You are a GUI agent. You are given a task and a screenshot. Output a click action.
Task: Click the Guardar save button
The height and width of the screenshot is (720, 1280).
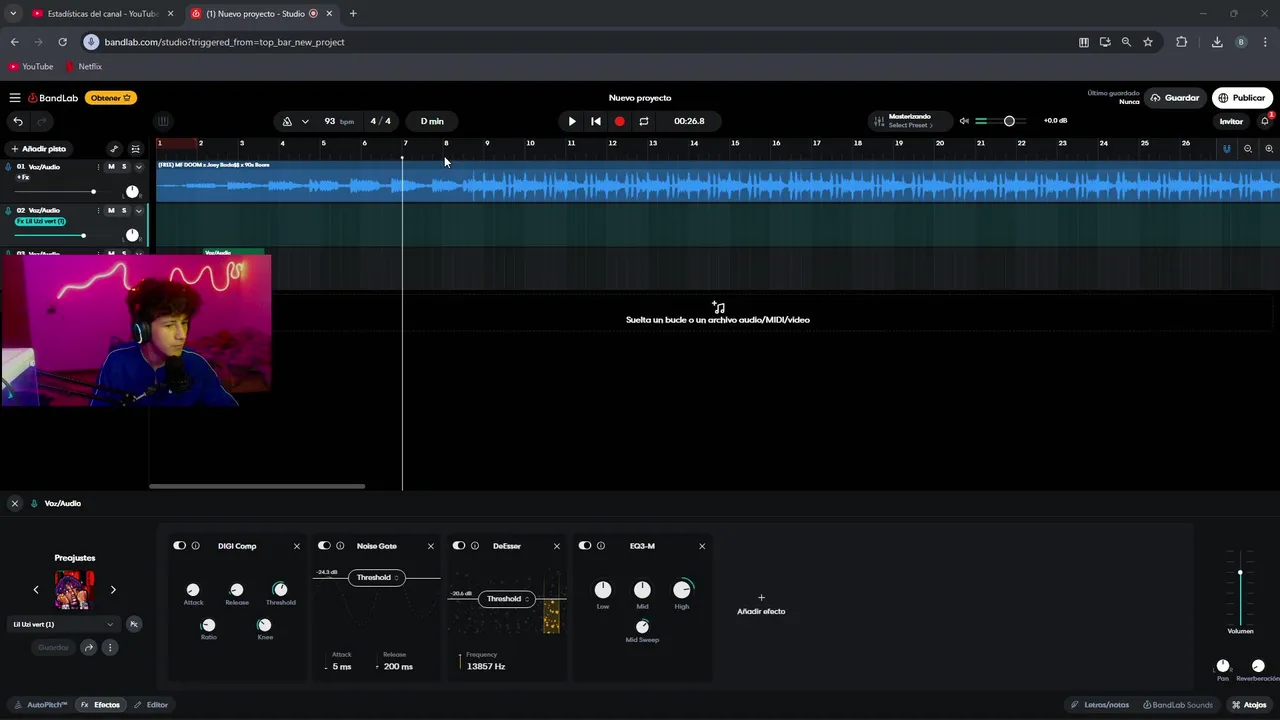click(x=1174, y=98)
